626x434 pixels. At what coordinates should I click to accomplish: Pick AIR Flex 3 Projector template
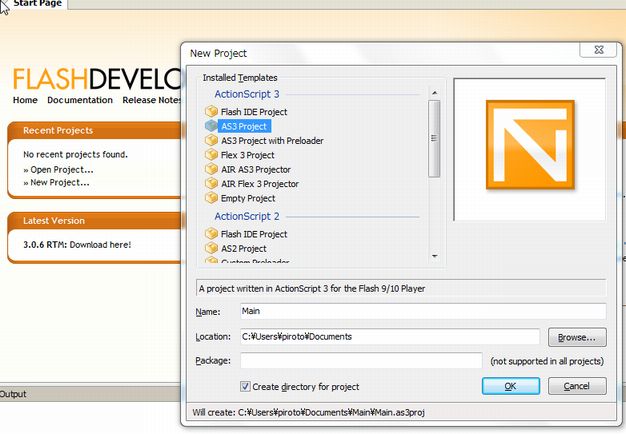click(260, 184)
